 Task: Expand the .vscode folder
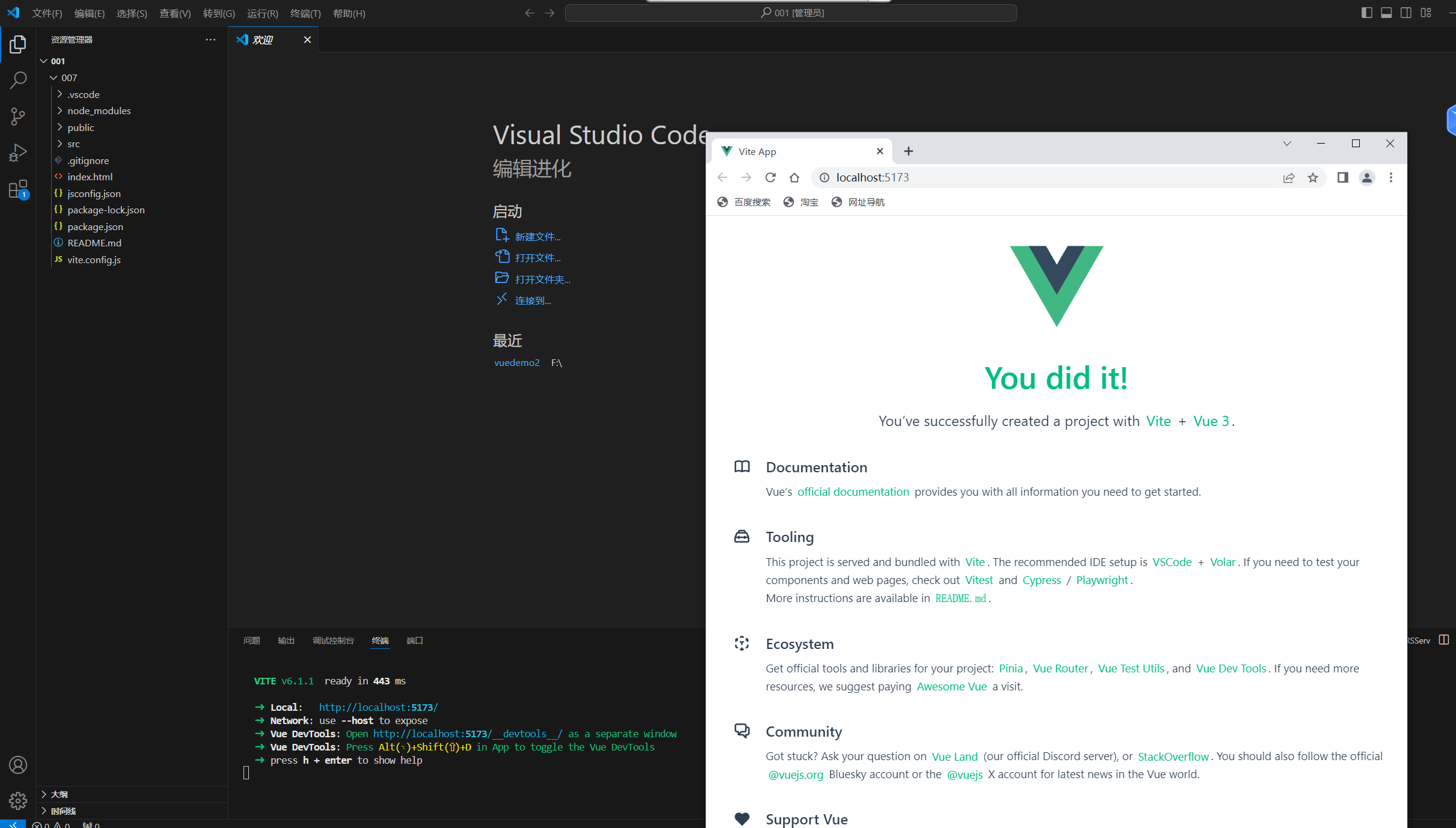(x=60, y=94)
